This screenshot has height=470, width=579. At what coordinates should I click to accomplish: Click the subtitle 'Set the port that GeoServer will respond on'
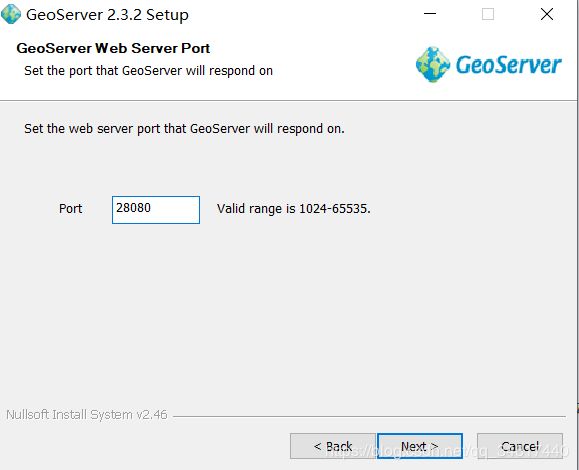pos(148,71)
